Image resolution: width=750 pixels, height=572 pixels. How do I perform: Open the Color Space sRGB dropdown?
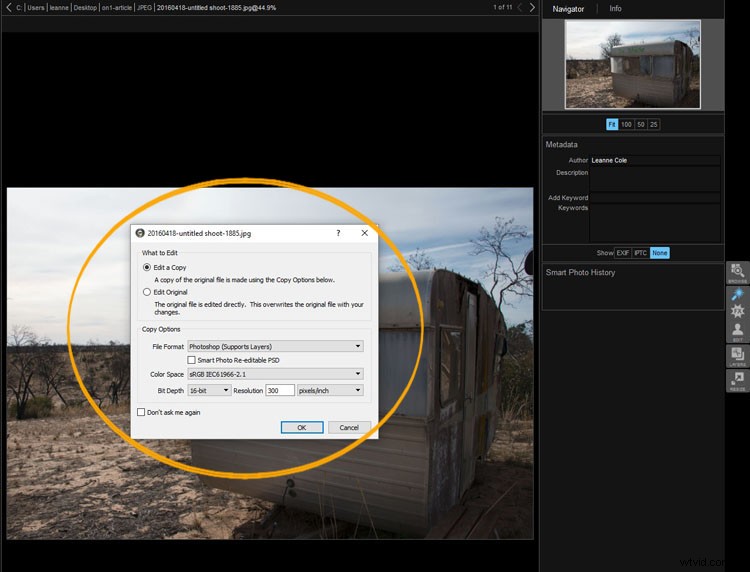[x=276, y=374]
